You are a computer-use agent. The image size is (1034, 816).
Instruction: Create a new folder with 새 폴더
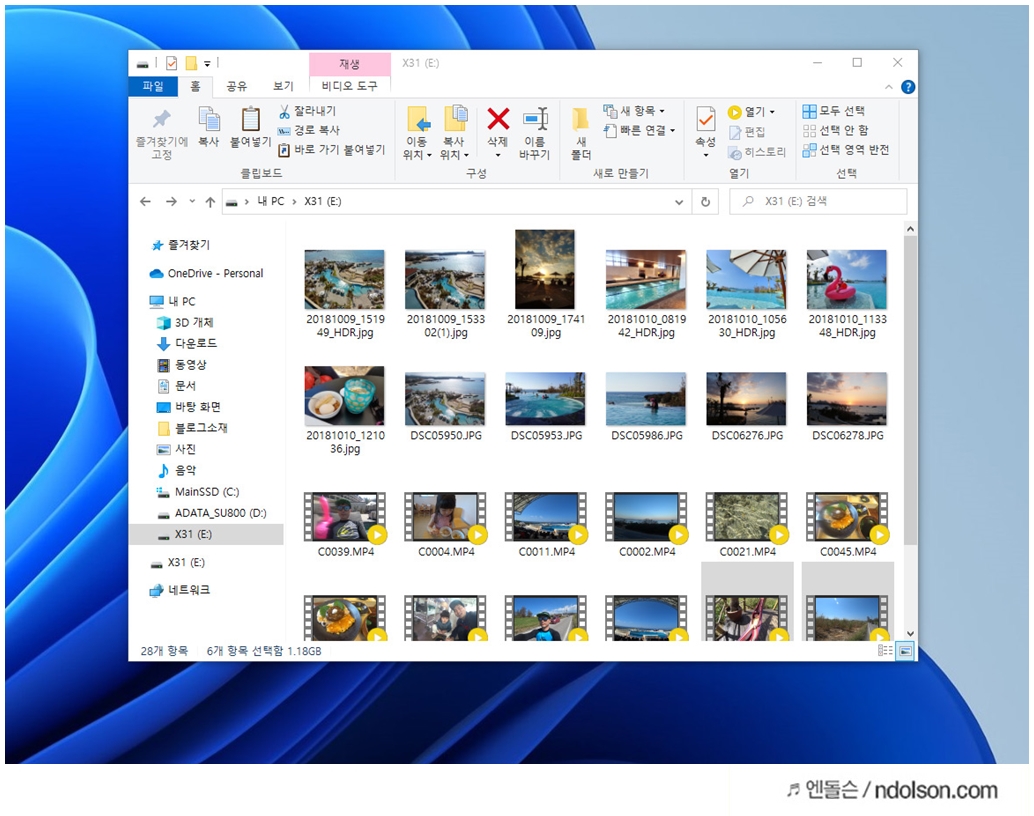581,133
